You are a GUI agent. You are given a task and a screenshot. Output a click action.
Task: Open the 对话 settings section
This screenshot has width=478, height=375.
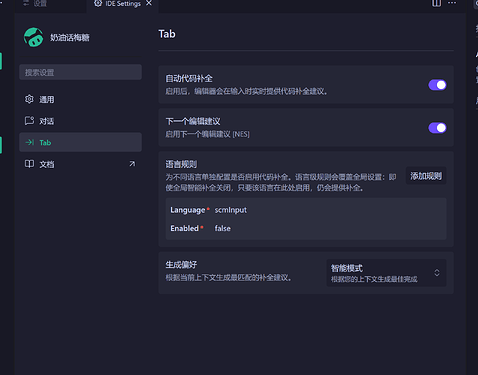click(x=80, y=121)
